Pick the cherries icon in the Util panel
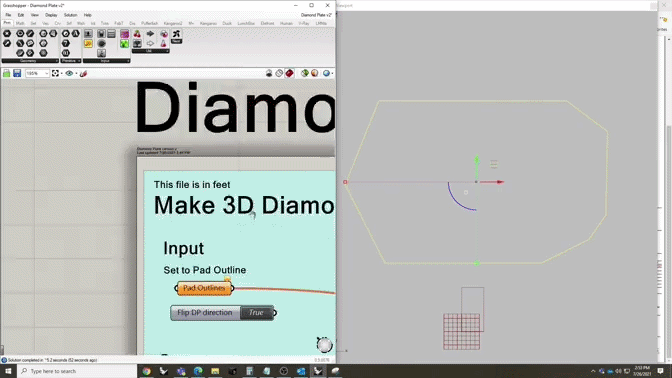Screen dimensions: 672x378 [x=137, y=33]
